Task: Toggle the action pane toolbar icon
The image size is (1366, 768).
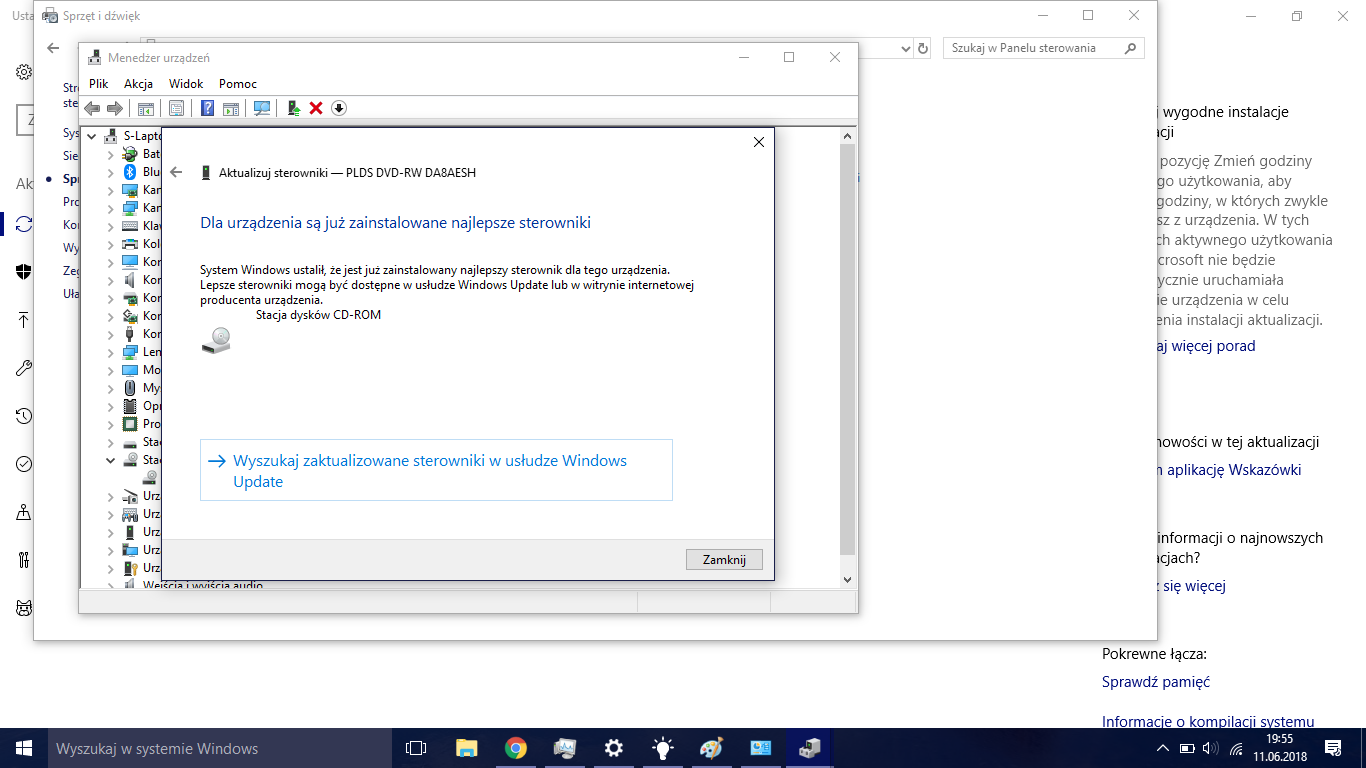Action: [231, 108]
